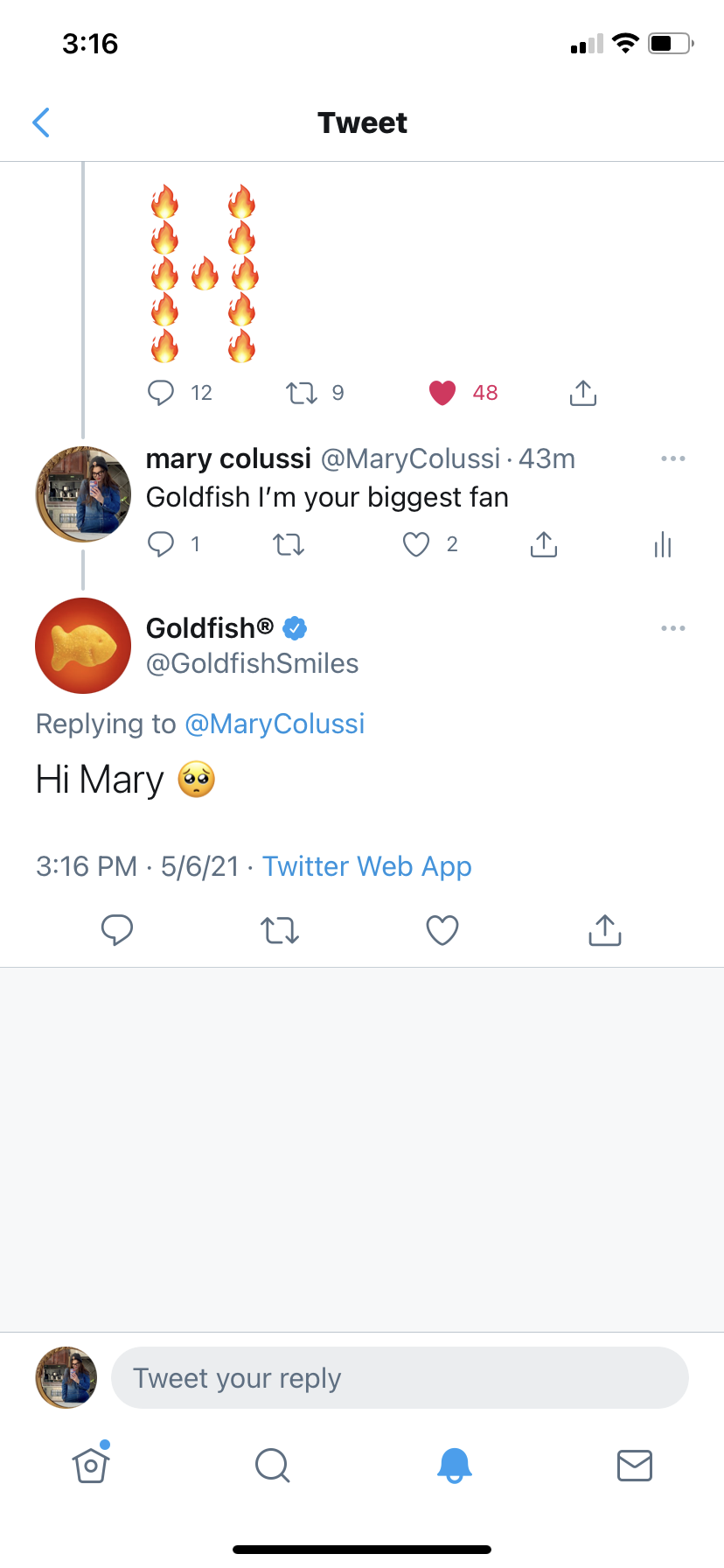Toggle retweet on 'Hi Mary' tweet
724x1568 pixels.
[x=279, y=930]
